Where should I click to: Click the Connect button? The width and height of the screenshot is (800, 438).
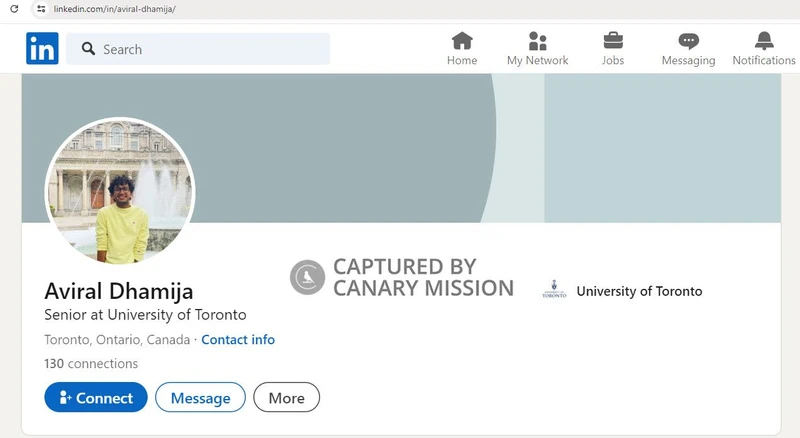[96, 397]
